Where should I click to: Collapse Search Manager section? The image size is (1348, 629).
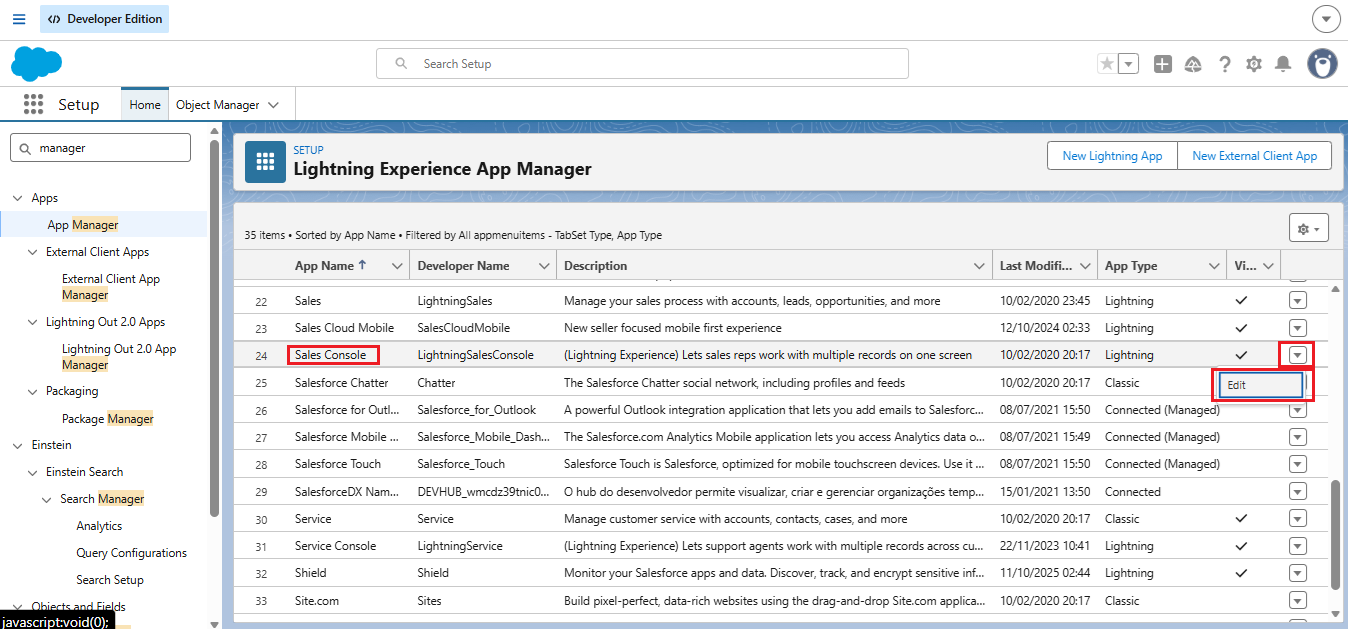pos(46,499)
